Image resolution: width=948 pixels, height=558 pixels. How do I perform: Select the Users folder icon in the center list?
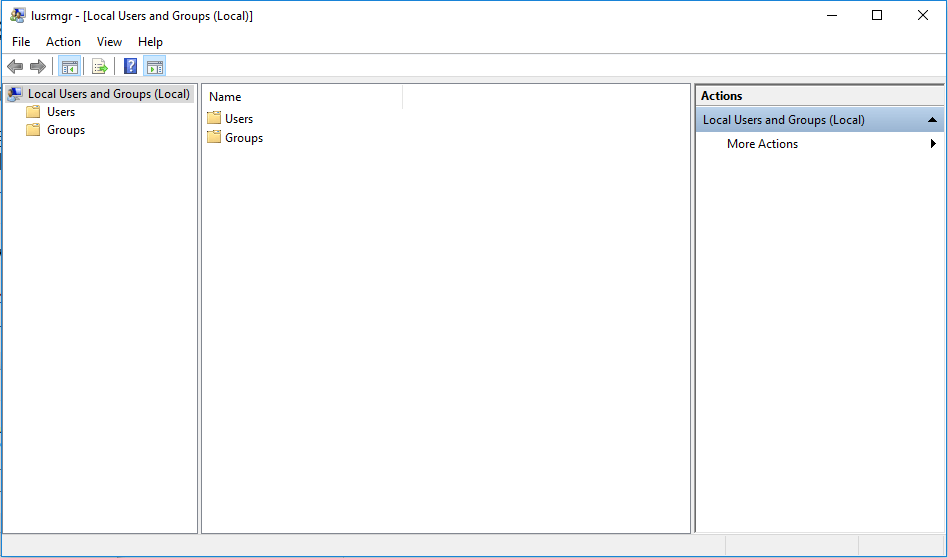pos(214,118)
